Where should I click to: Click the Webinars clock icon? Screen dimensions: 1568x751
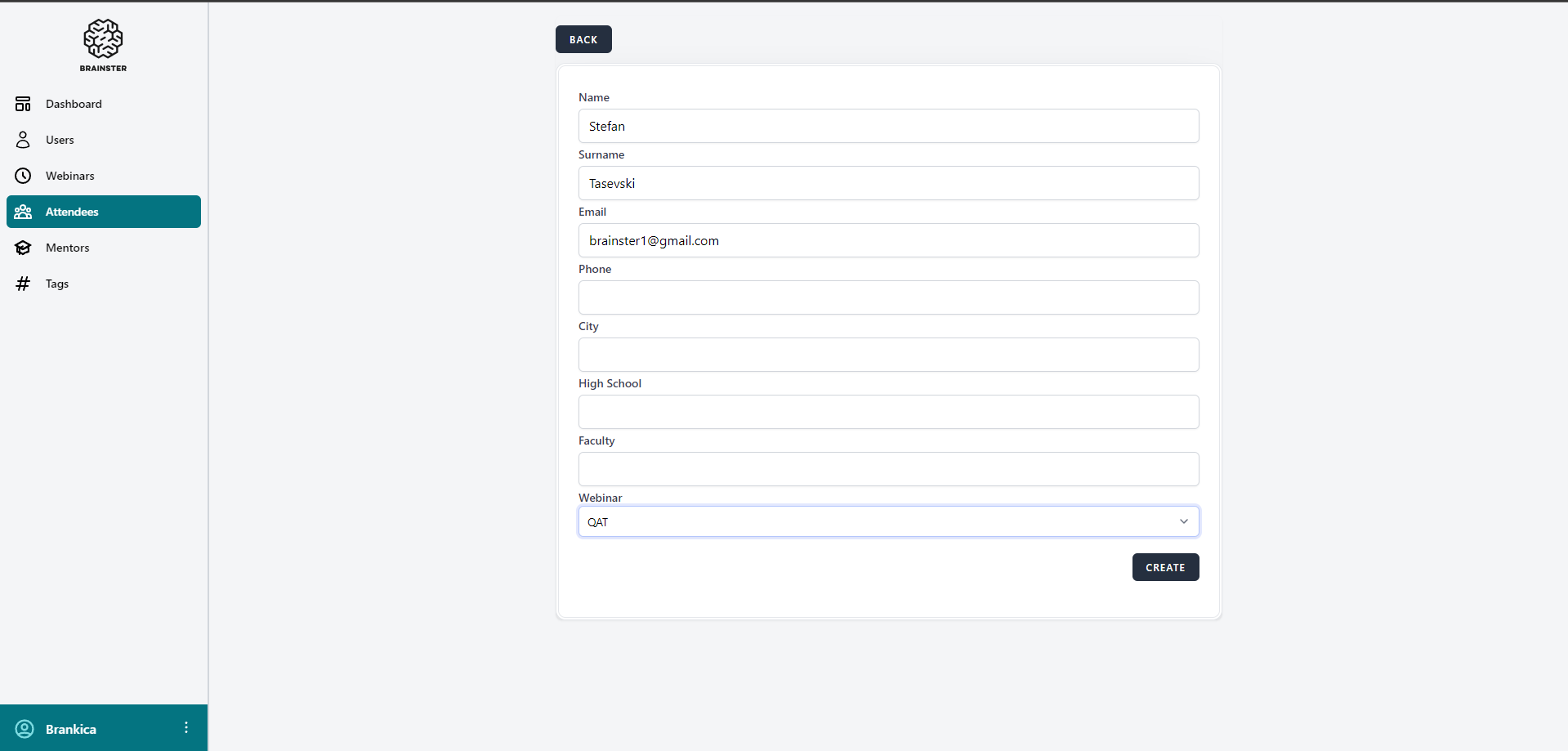pos(23,176)
